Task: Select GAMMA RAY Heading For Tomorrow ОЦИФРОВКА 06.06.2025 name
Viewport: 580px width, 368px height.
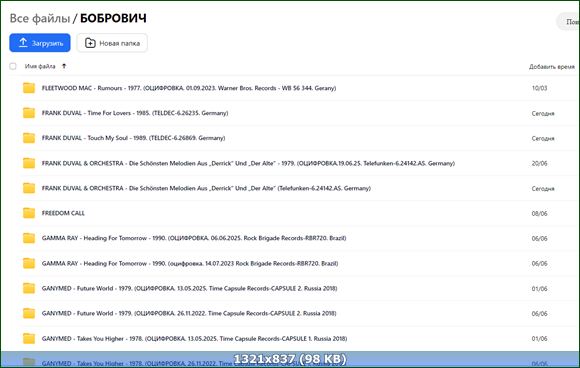Action: pos(194,238)
